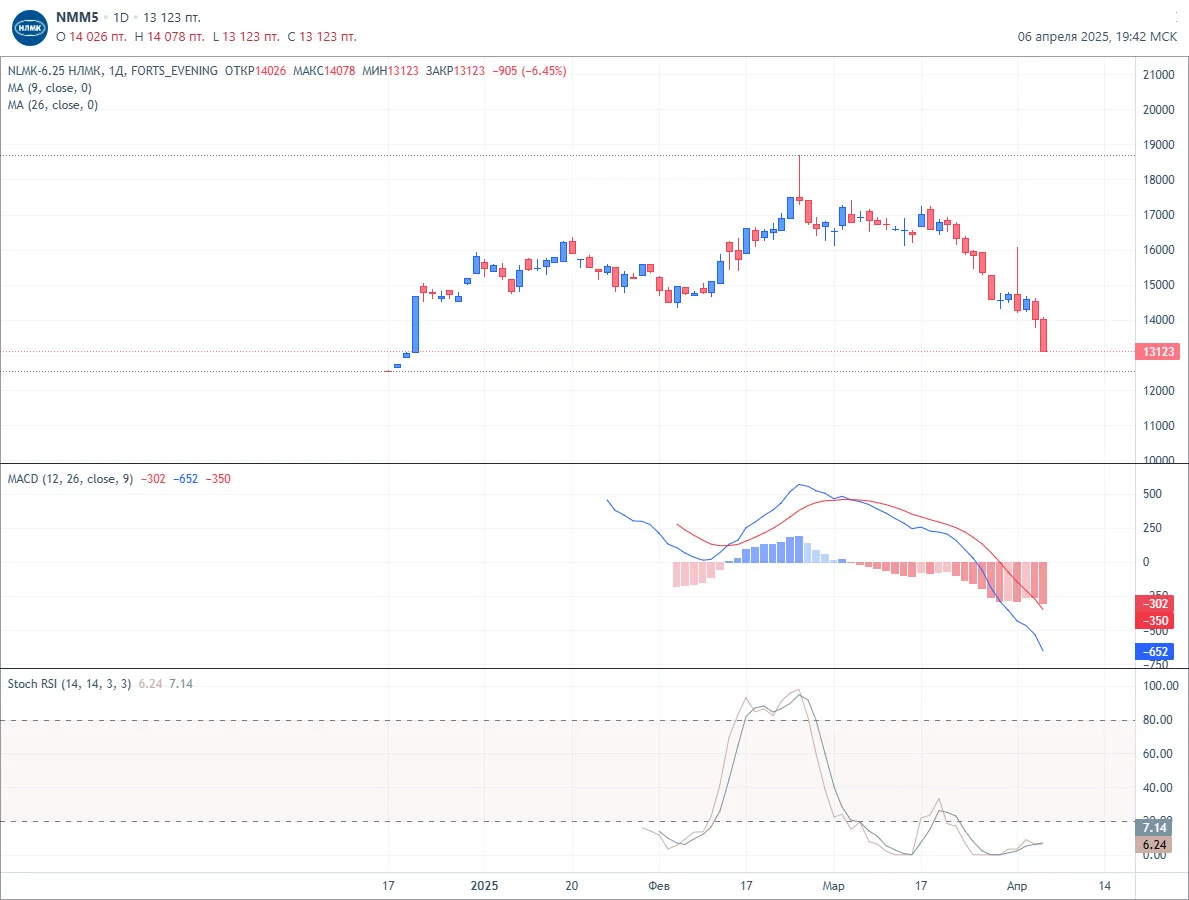Click the Фев month marker on the time axis
The image size is (1189, 900).
[x=659, y=886]
